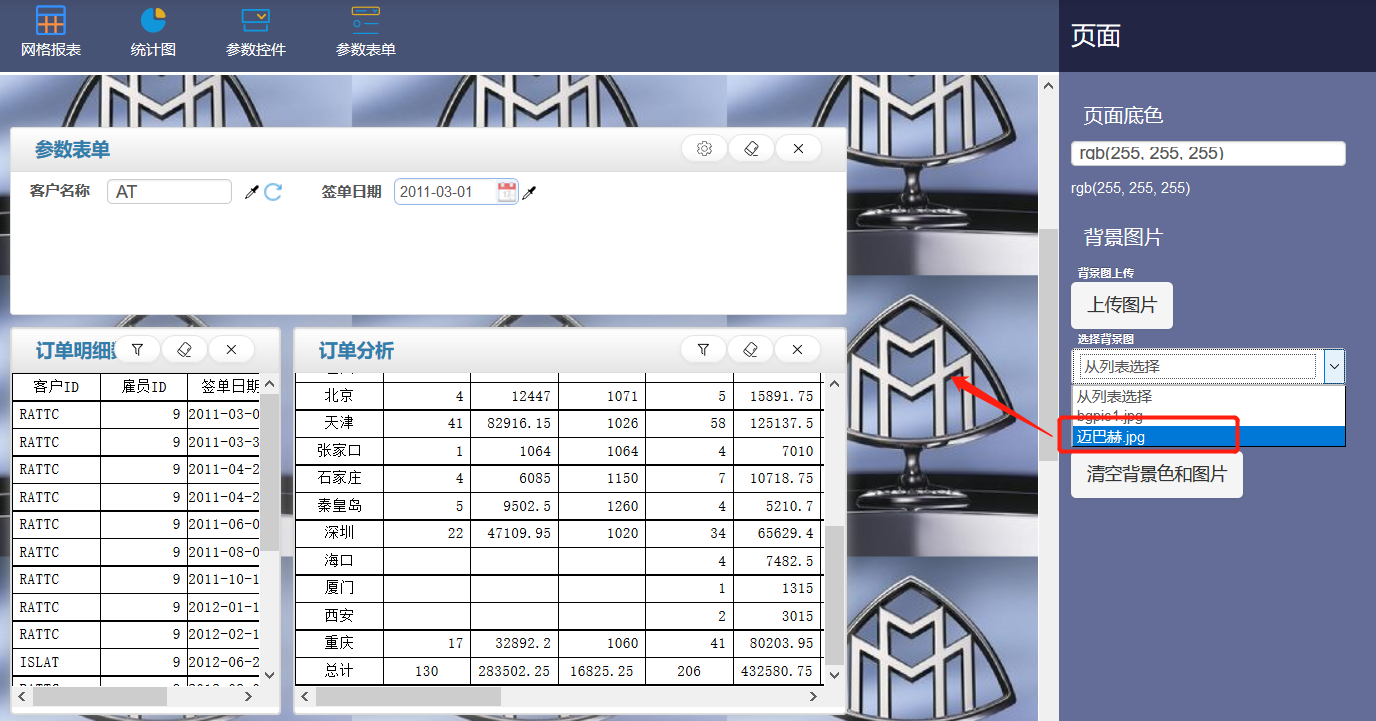Click the 82916.15 value cell
This screenshot has width=1376, height=721.
(514, 424)
